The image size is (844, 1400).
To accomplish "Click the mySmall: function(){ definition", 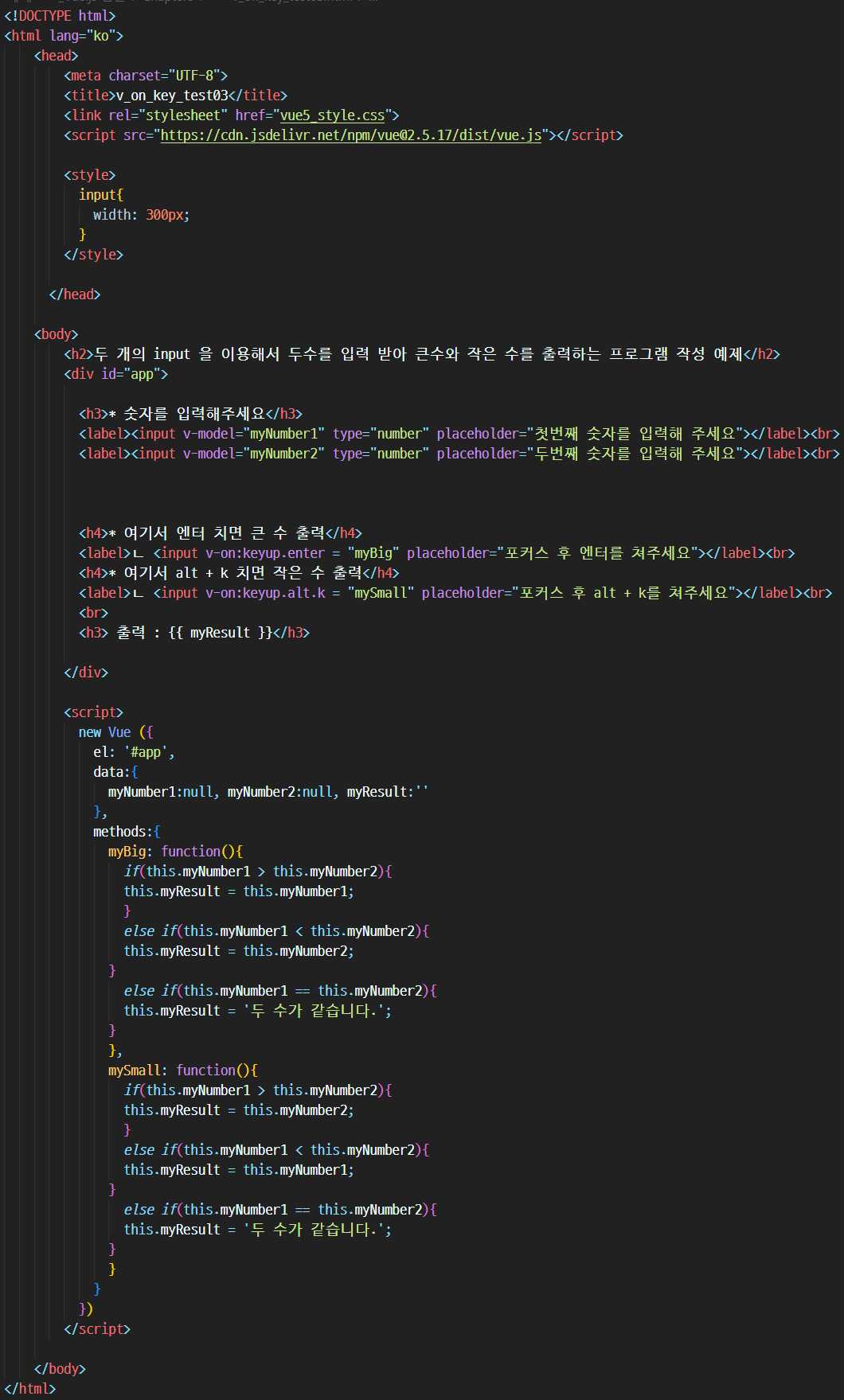I will click(x=183, y=1070).
